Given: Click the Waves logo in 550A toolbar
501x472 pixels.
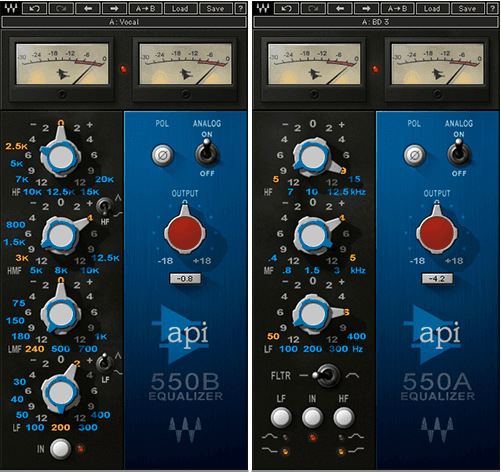Looking at the screenshot, I should coord(263,8).
